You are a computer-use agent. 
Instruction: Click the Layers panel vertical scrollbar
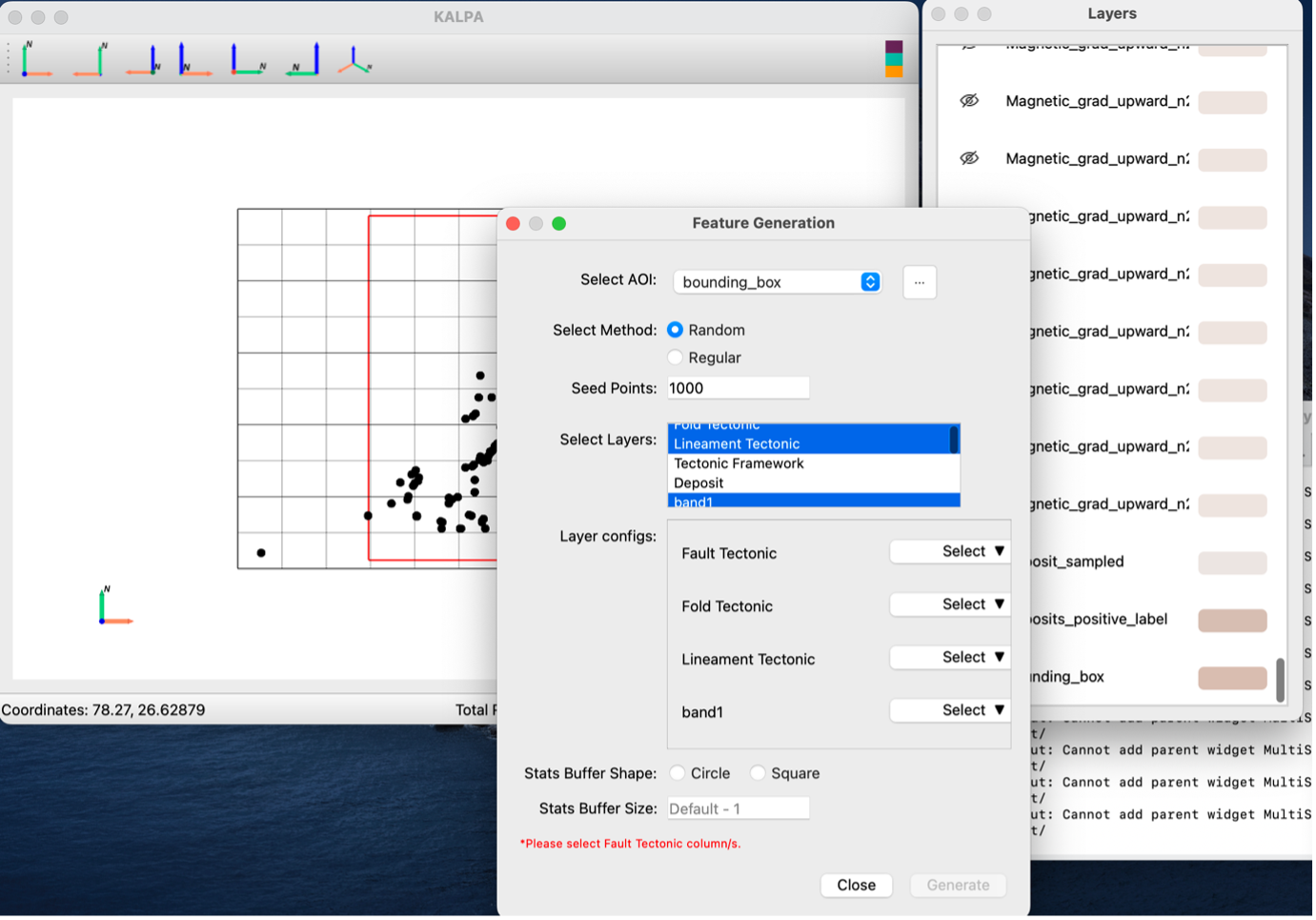click(x=1280, y=679)
